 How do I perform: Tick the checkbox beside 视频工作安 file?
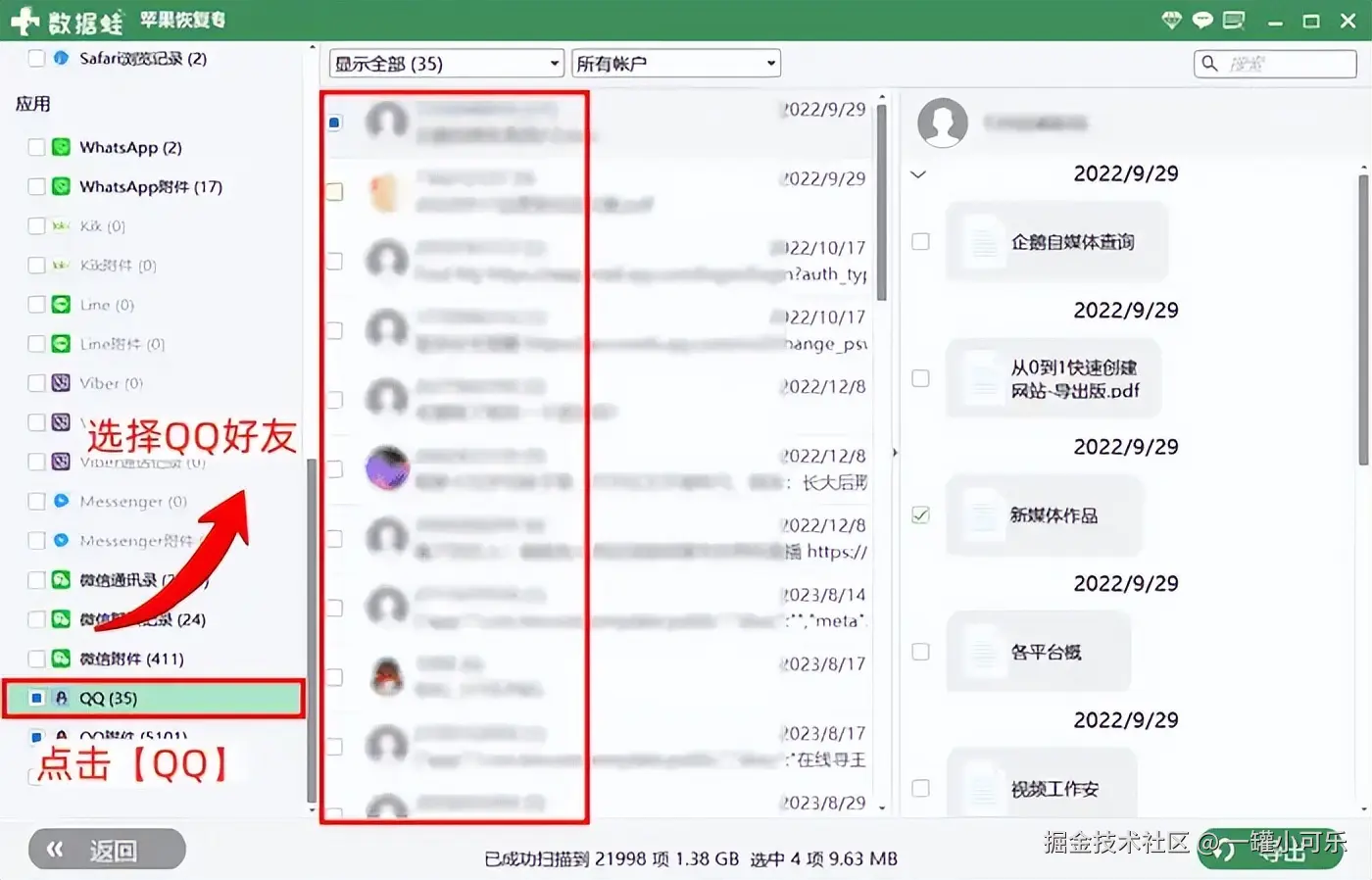[920, 788]
